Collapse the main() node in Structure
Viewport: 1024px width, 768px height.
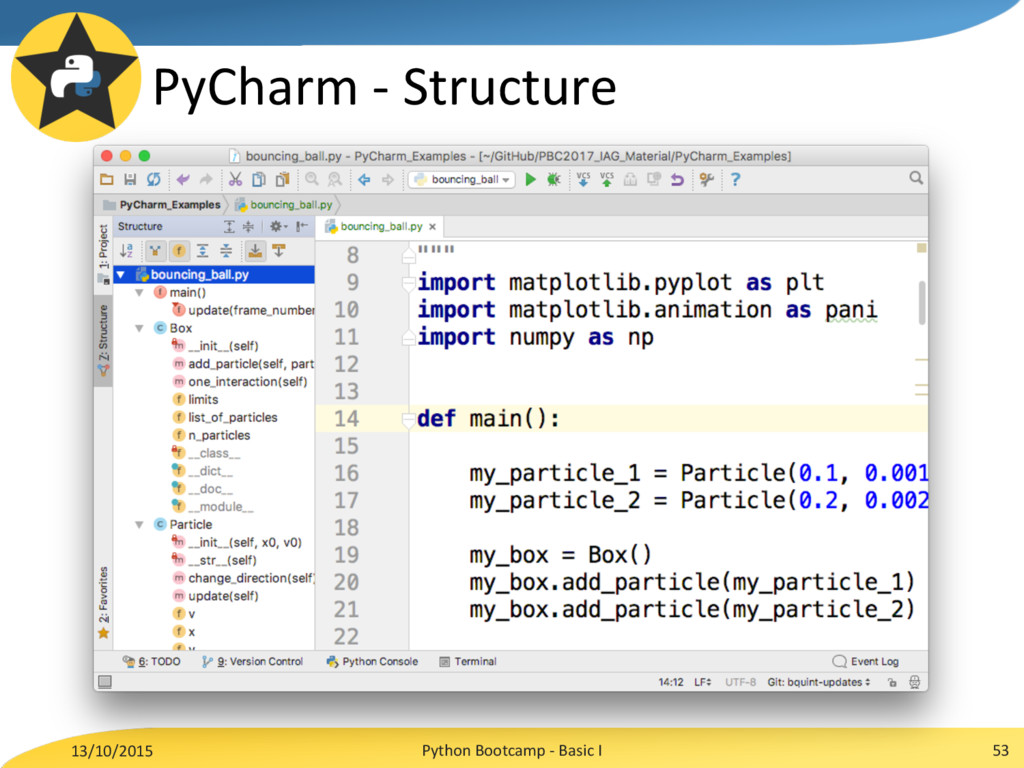pos(139,293)
